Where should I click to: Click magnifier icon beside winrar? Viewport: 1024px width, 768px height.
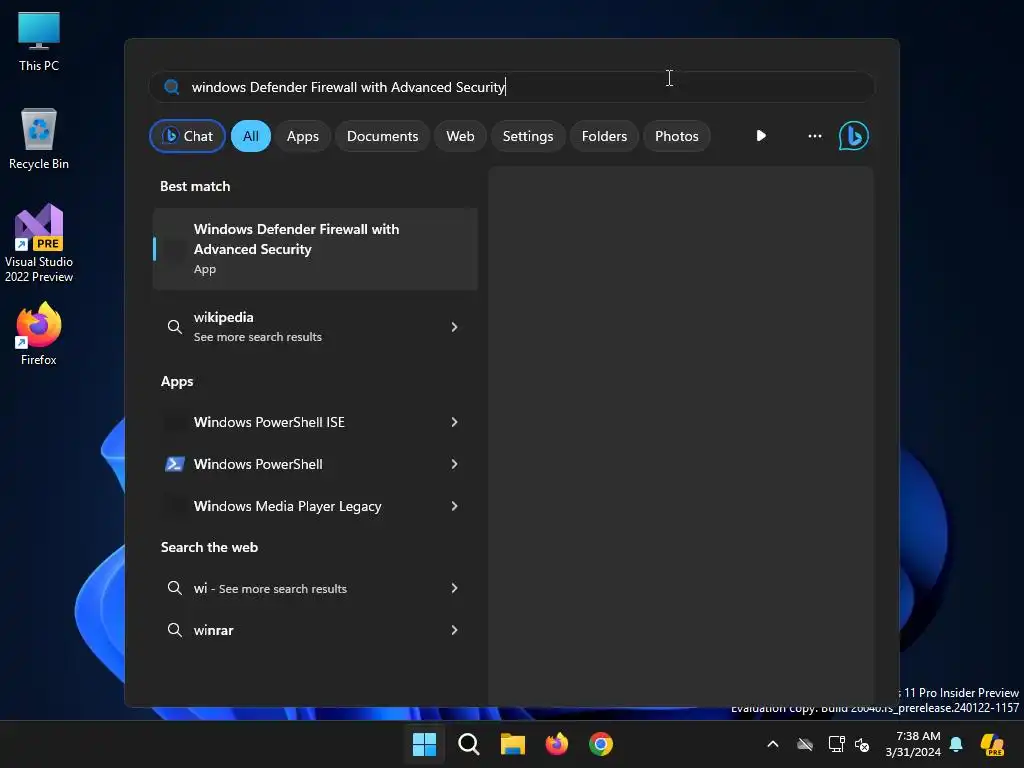(x=174, y=630)
